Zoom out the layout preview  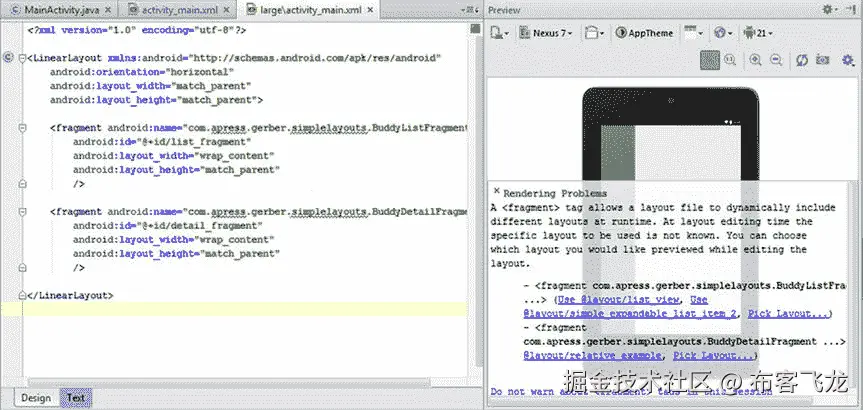point(776,61)
